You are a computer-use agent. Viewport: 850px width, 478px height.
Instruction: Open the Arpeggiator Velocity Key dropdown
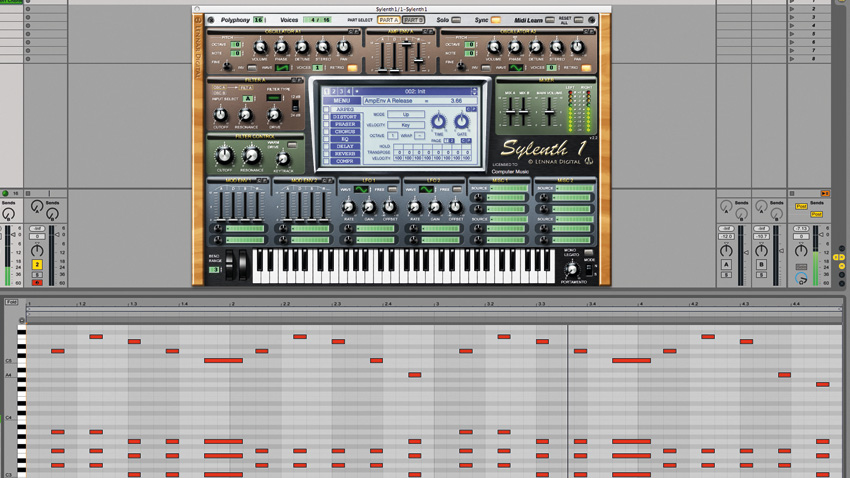[x=405, y=125]
